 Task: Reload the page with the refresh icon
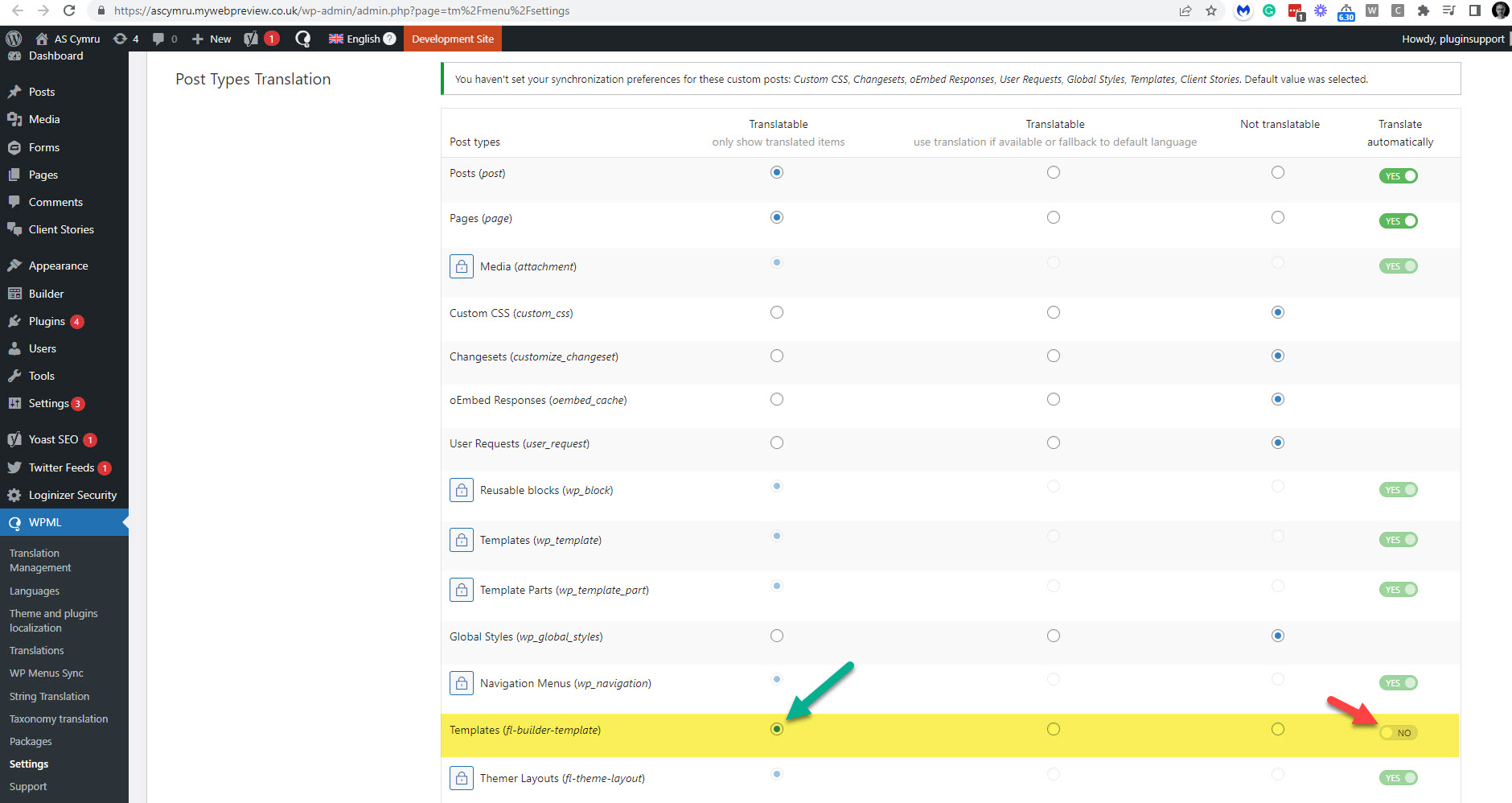point(69,10)
